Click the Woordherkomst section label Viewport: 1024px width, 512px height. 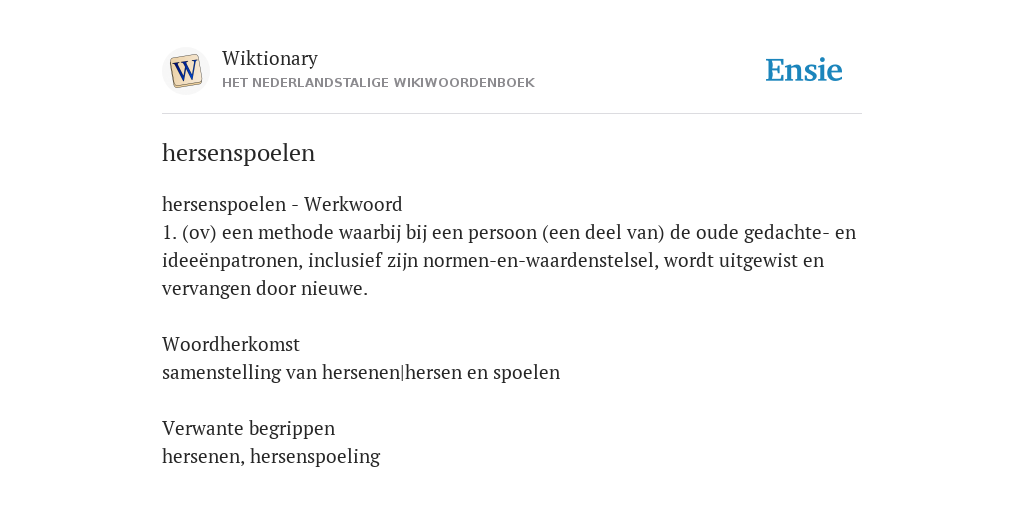[x=231, y=344]
